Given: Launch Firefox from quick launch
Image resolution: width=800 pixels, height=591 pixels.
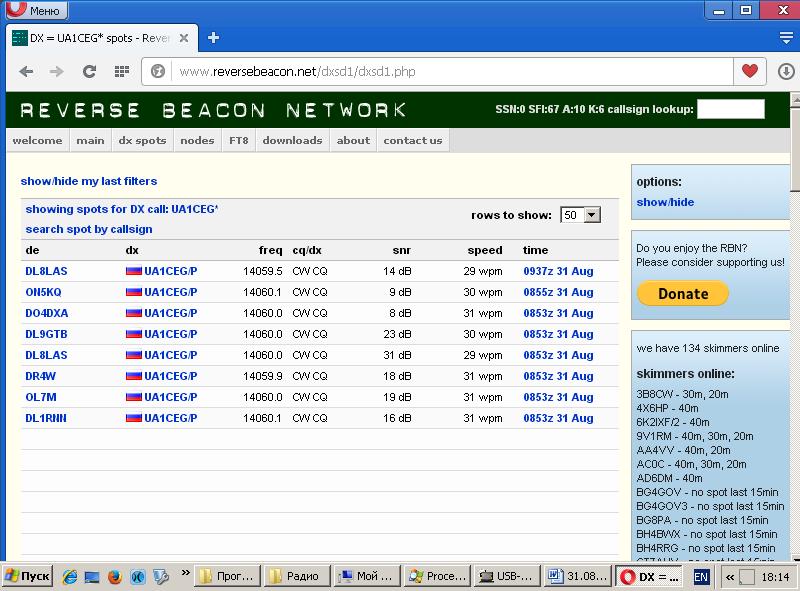Looking at the screenshot, I should pyautogui.click(x=115, y=577).
